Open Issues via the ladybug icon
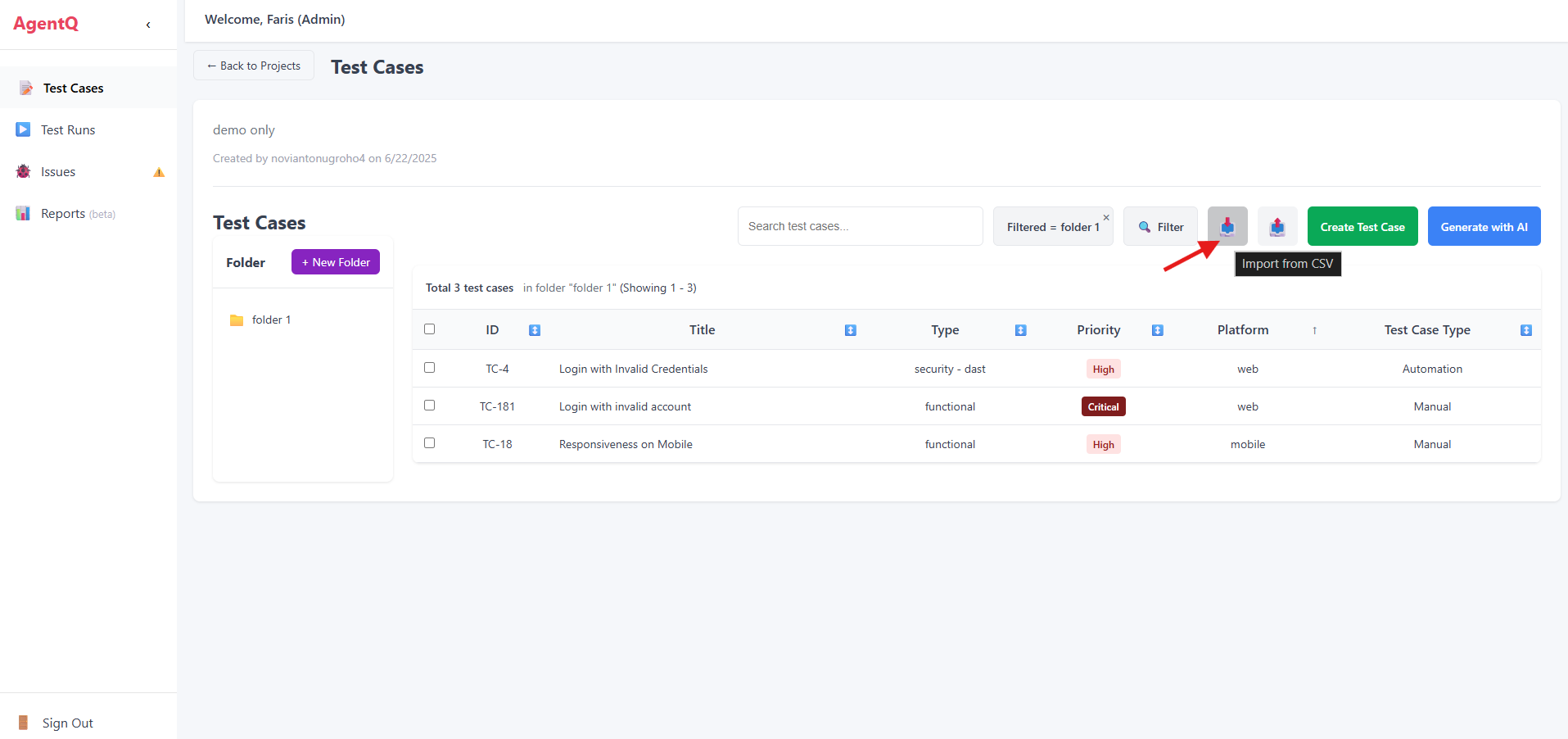 click(x=22, y=171)
